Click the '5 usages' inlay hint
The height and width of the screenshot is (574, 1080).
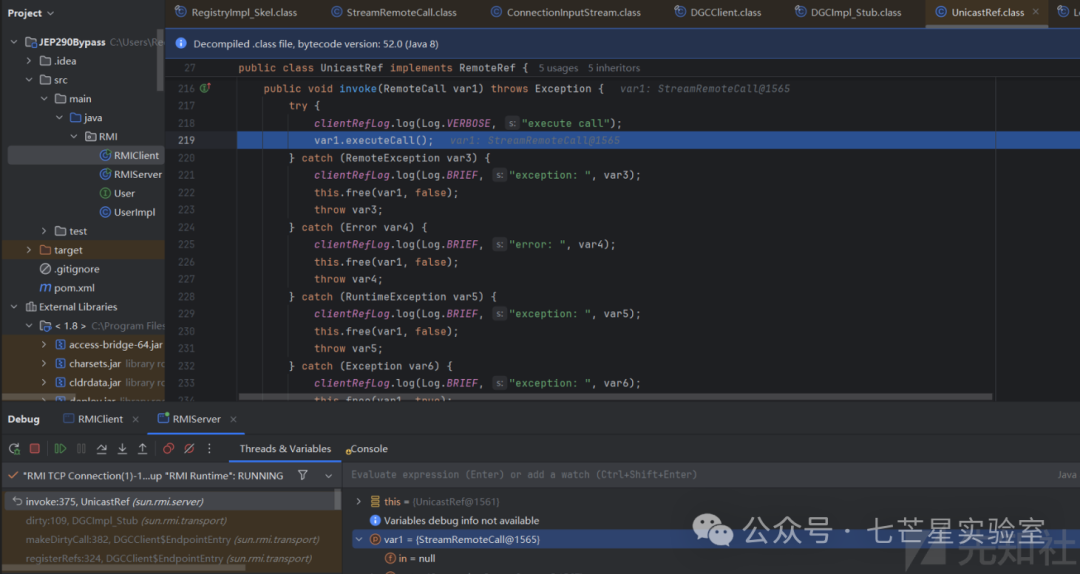[x=558, y=68]
